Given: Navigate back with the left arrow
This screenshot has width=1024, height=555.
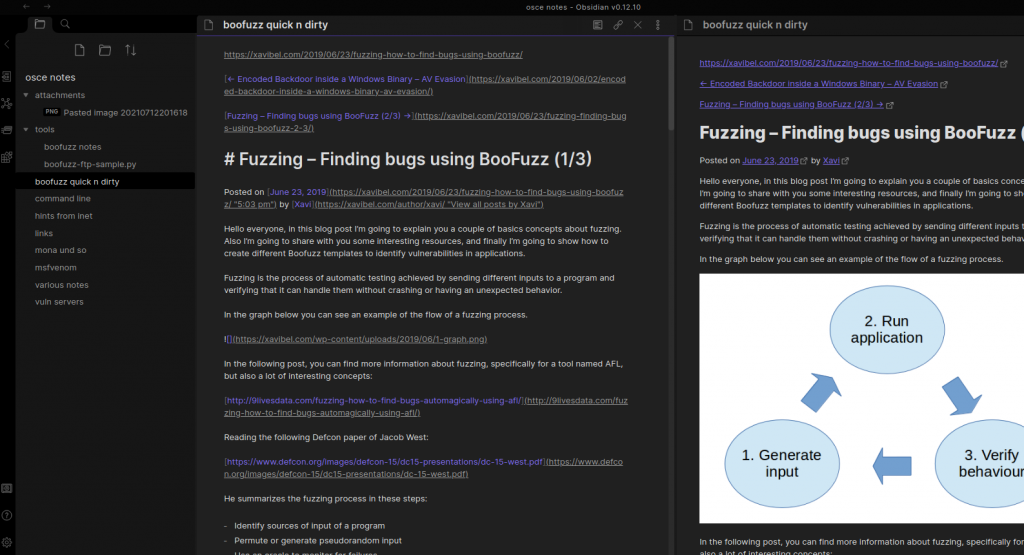Looking at the screenshot, I should click(26, 7).
